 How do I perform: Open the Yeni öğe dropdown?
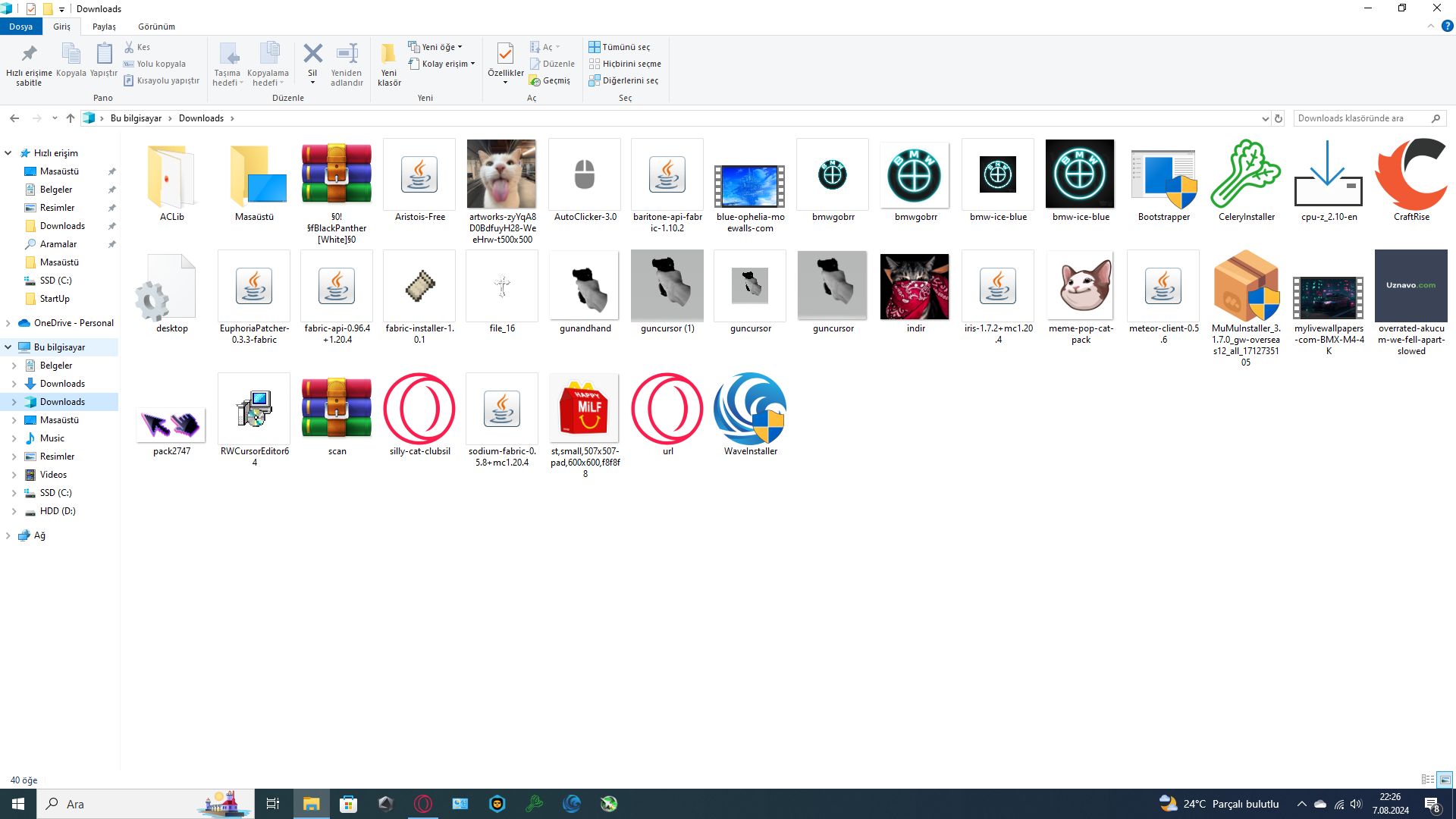(441, 47)
